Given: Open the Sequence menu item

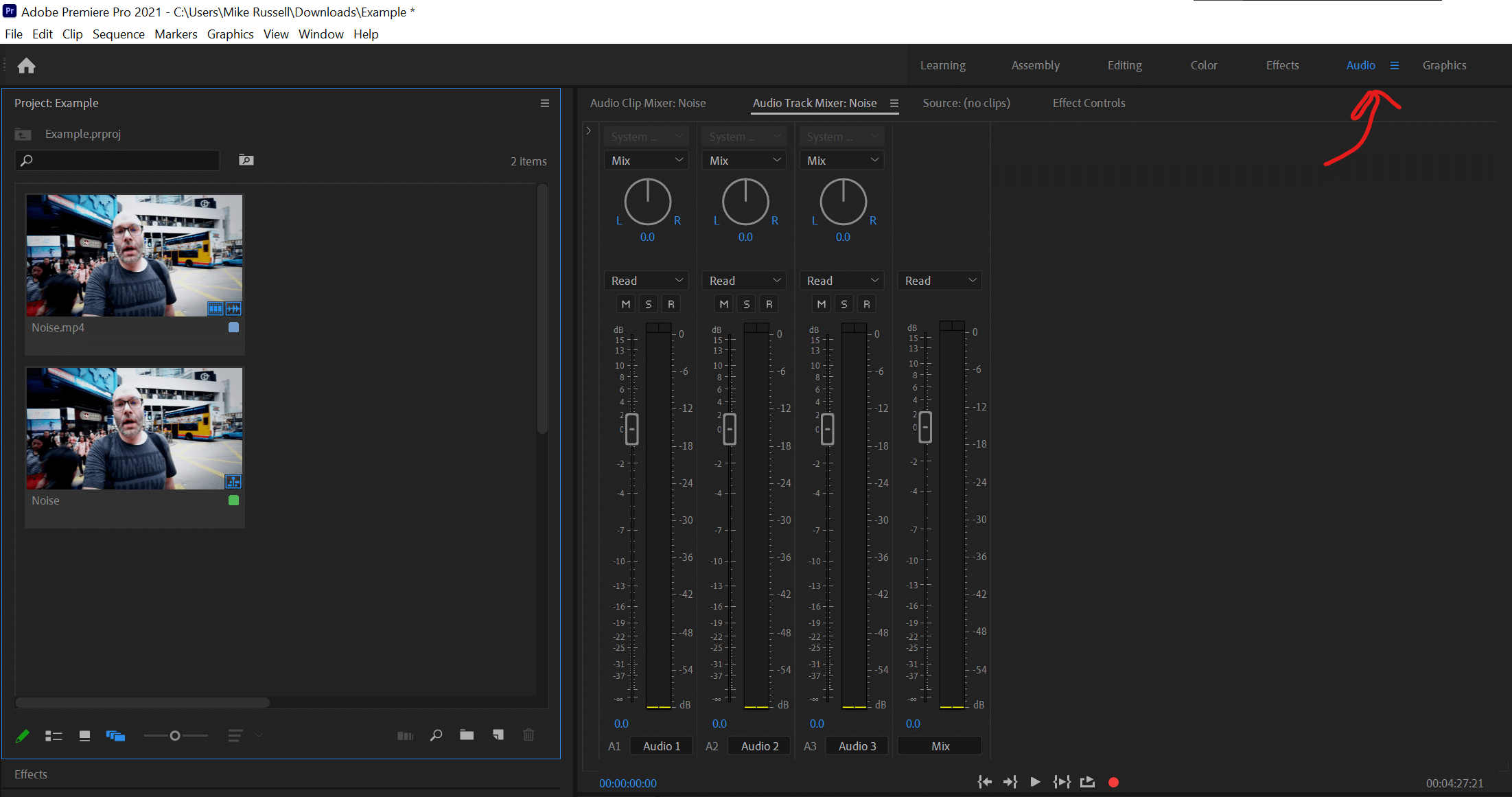Looking at the screenshot, I should click(117, 33).
